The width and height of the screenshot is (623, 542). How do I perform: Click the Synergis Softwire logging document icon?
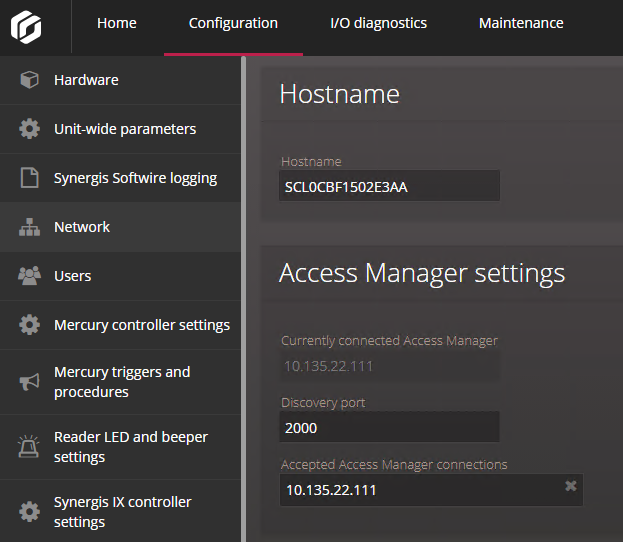(x=29, y=178)
